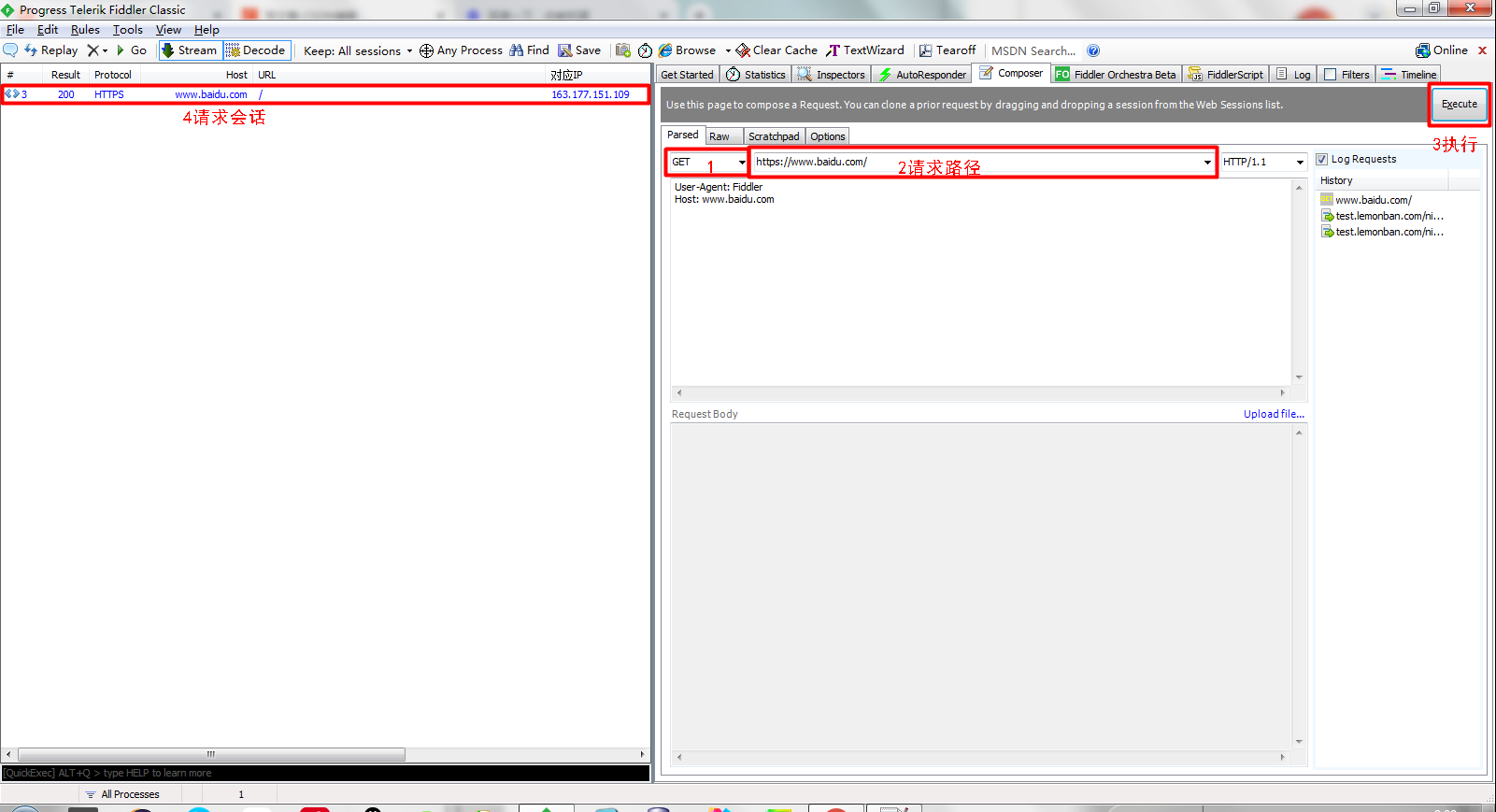
Task: Tearoff the inspectors panel
Action: 947,50
